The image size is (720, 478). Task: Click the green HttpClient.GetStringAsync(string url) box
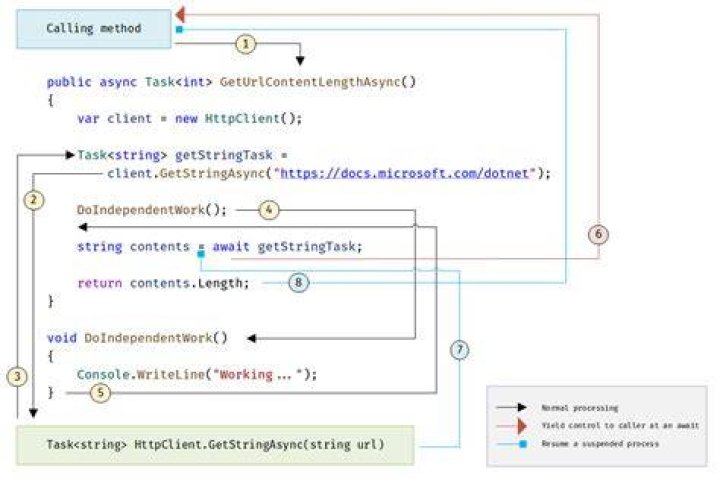215,445
